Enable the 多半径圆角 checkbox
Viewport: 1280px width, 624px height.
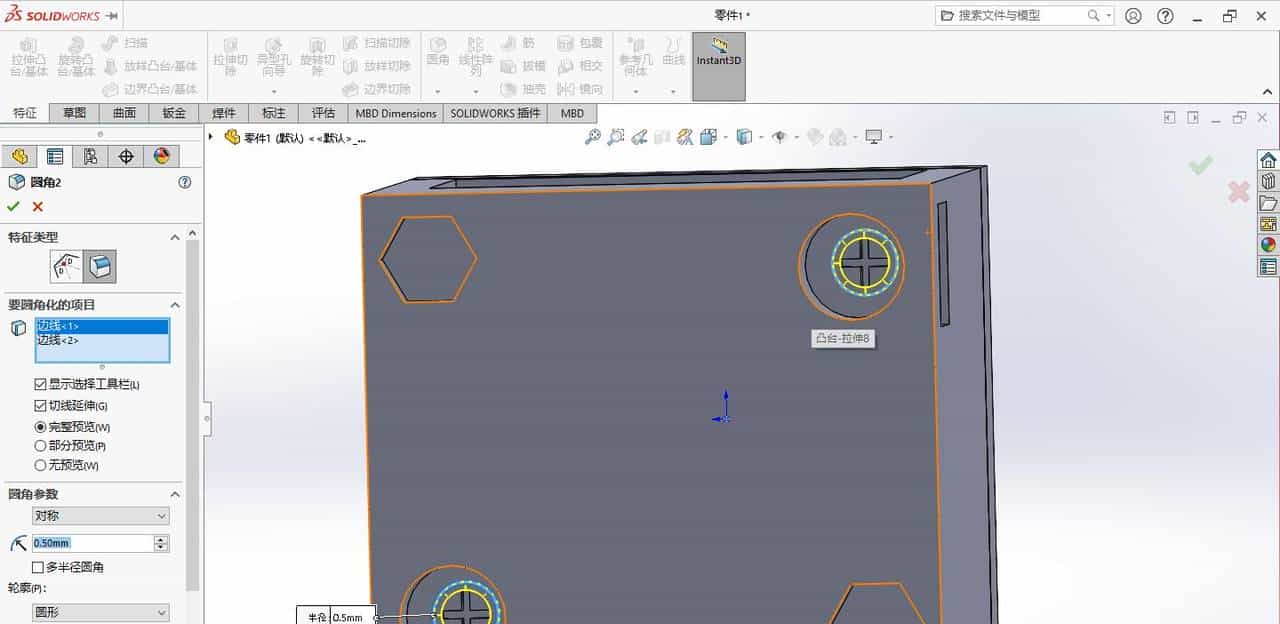click(37, 566)
